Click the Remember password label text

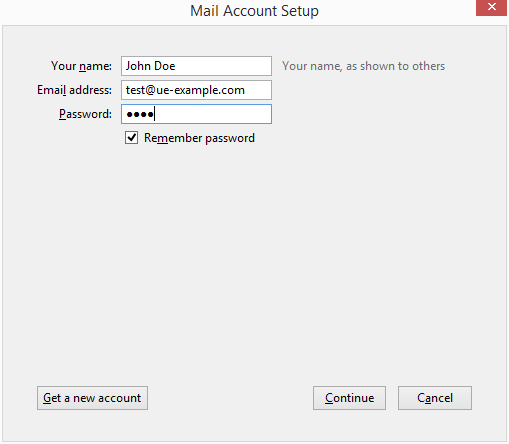(x=199, y=138)
